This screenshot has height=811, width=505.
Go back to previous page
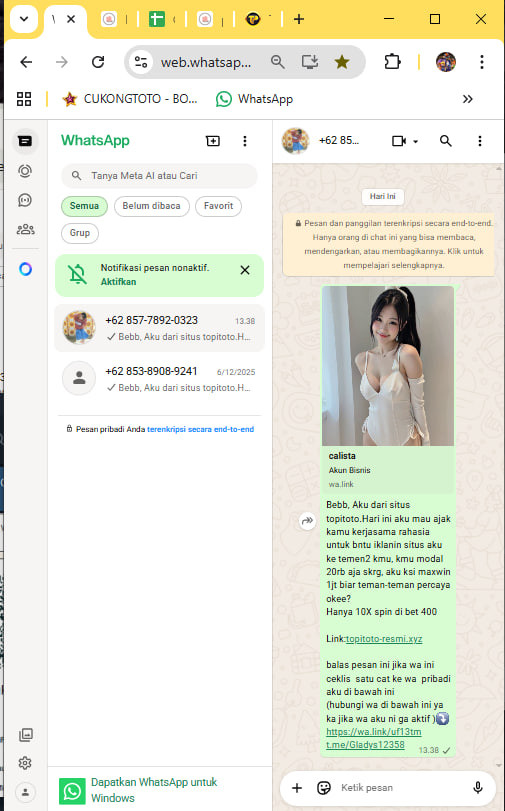[x=26, y=63]
